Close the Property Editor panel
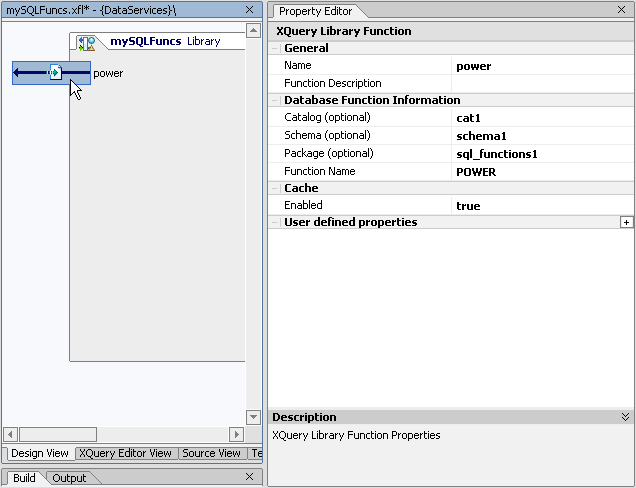Image resolution: width=636 pixels, height=488 pixels. coord(621,10)
